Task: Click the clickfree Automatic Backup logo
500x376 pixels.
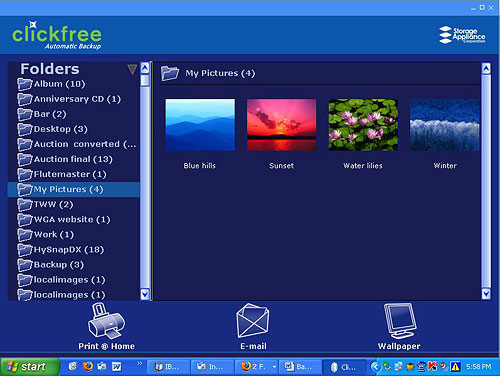Action: pyautogui.click(x=57, y=36)
